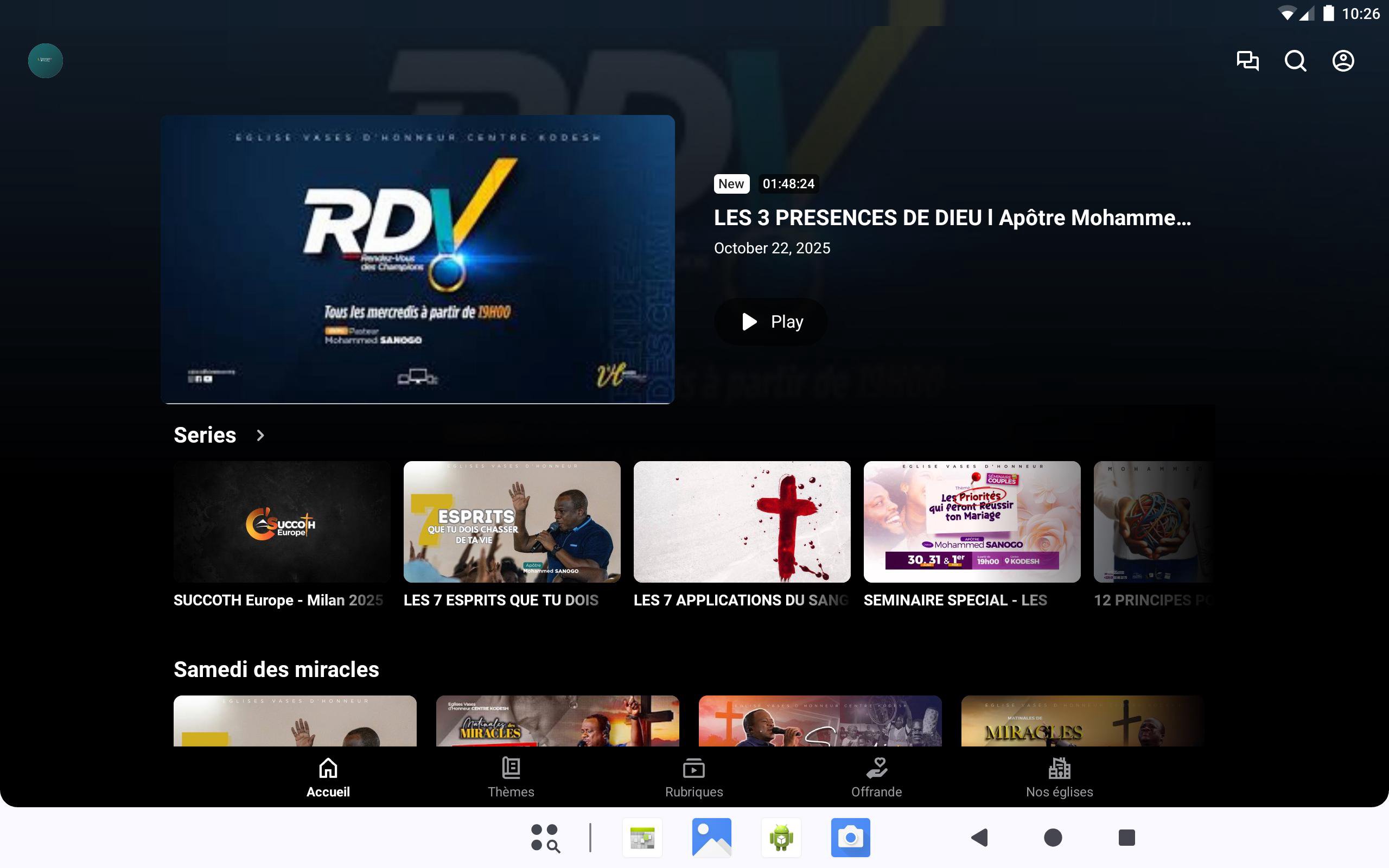
Task: Open the Series heading link
Action: point(205,435)
